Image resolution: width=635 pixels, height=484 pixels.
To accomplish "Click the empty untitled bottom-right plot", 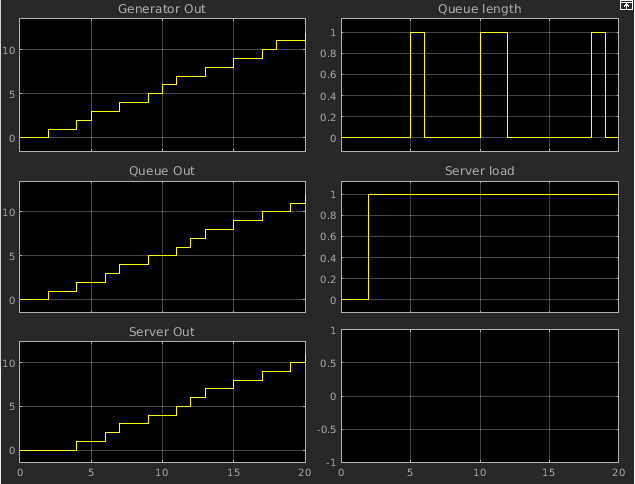I will click(479, 396).
